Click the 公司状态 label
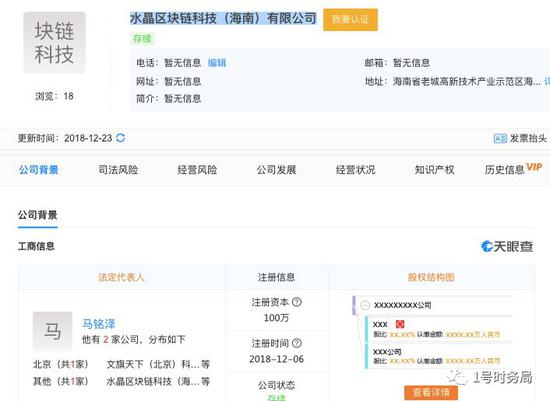Viewport: 550px width, 401px height. click(x=276, y=385)
